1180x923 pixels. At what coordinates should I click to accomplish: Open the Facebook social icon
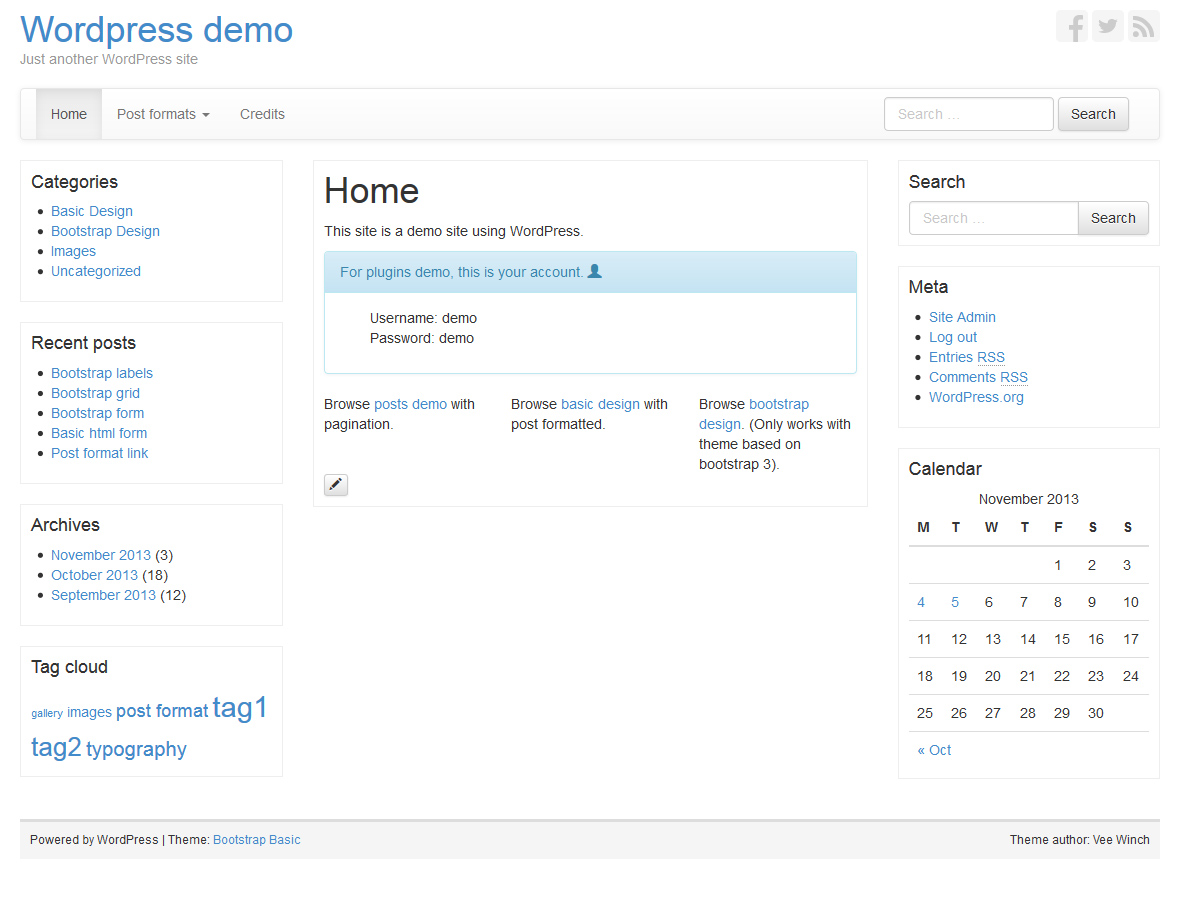point(1072,27)
